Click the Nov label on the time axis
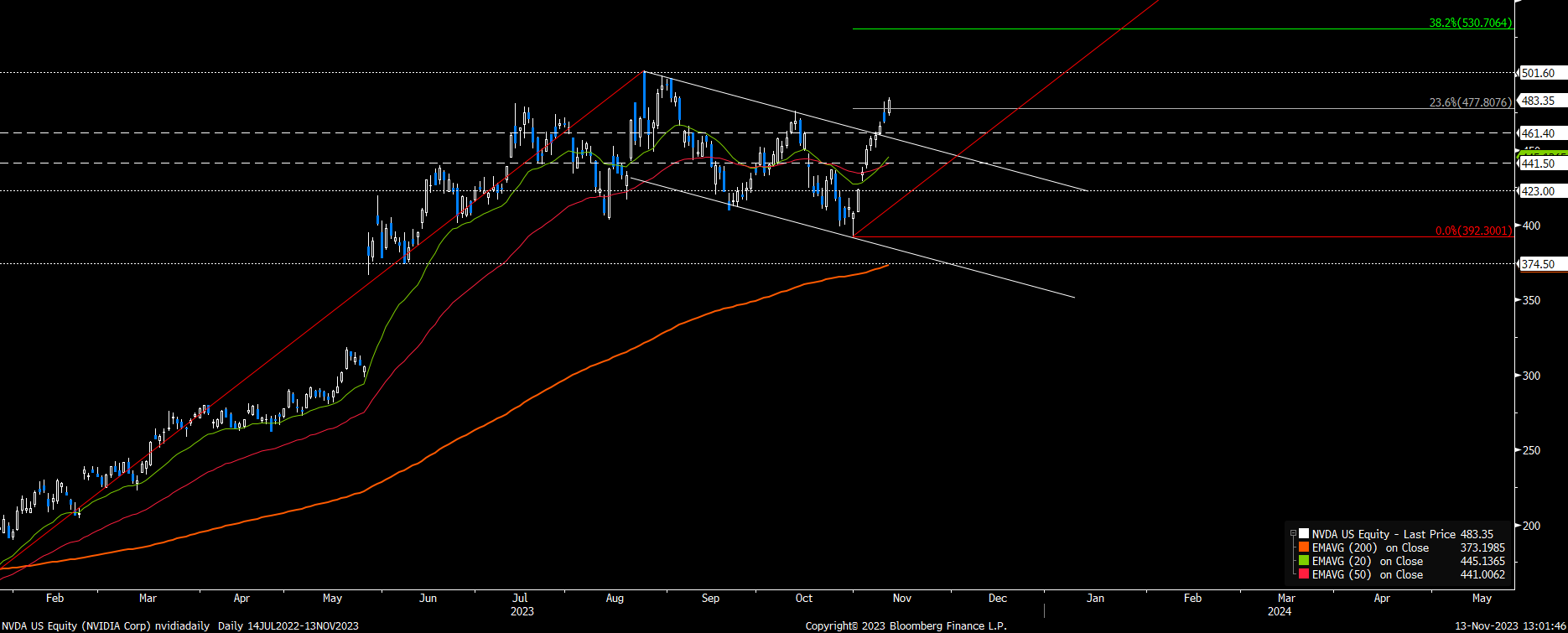The width and height of the screenshot is (1568, 633). pos(902,598)
